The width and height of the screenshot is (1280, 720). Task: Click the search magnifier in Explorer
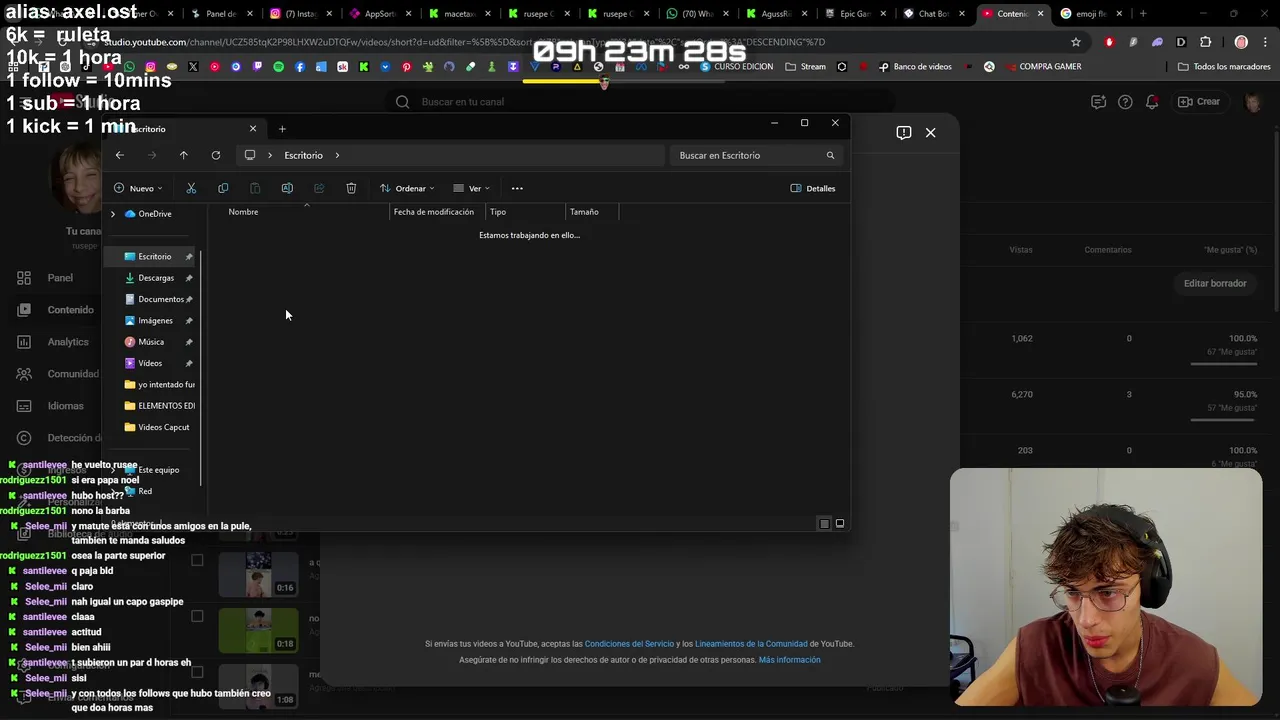click(830, 155)
